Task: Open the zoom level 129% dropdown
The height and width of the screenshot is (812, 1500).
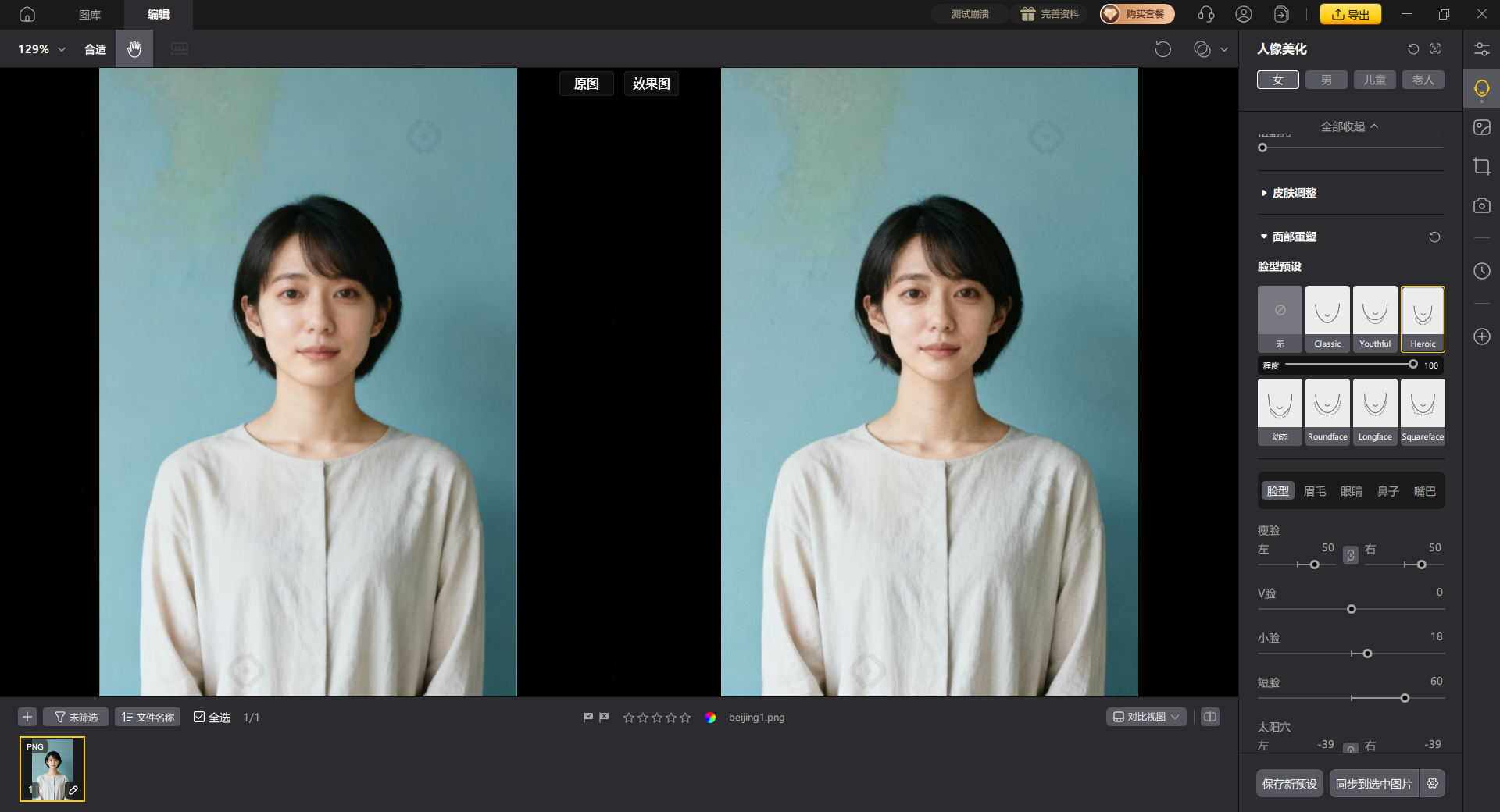Action: tap(41, 49)
